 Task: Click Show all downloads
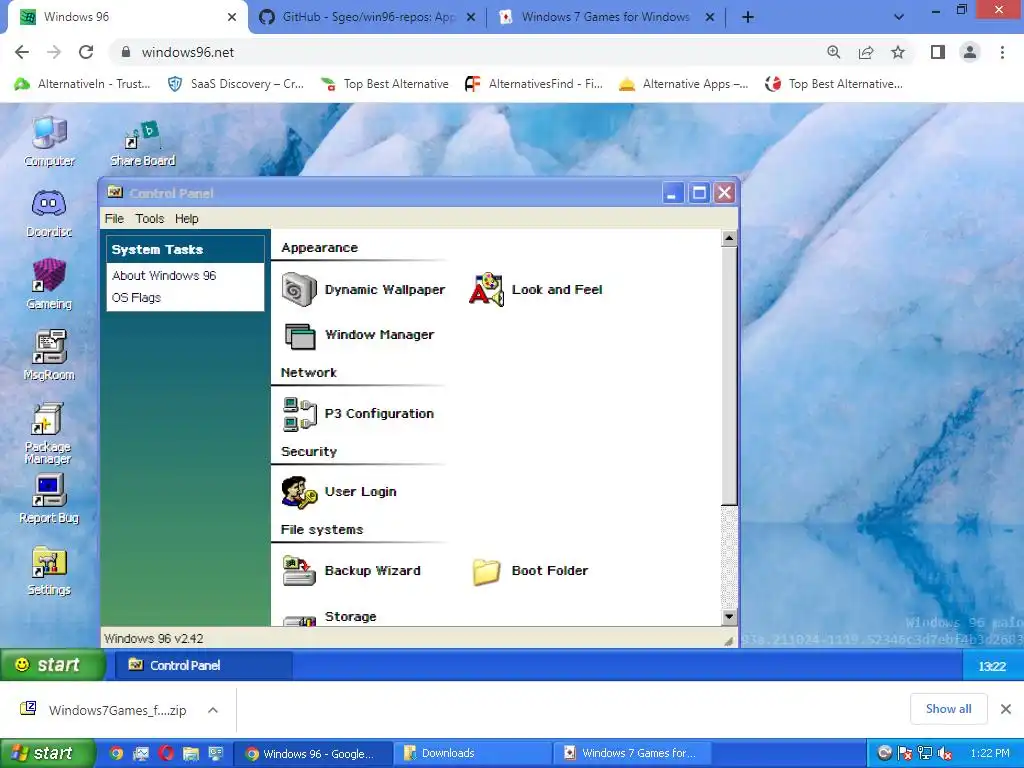click(948, 709)
